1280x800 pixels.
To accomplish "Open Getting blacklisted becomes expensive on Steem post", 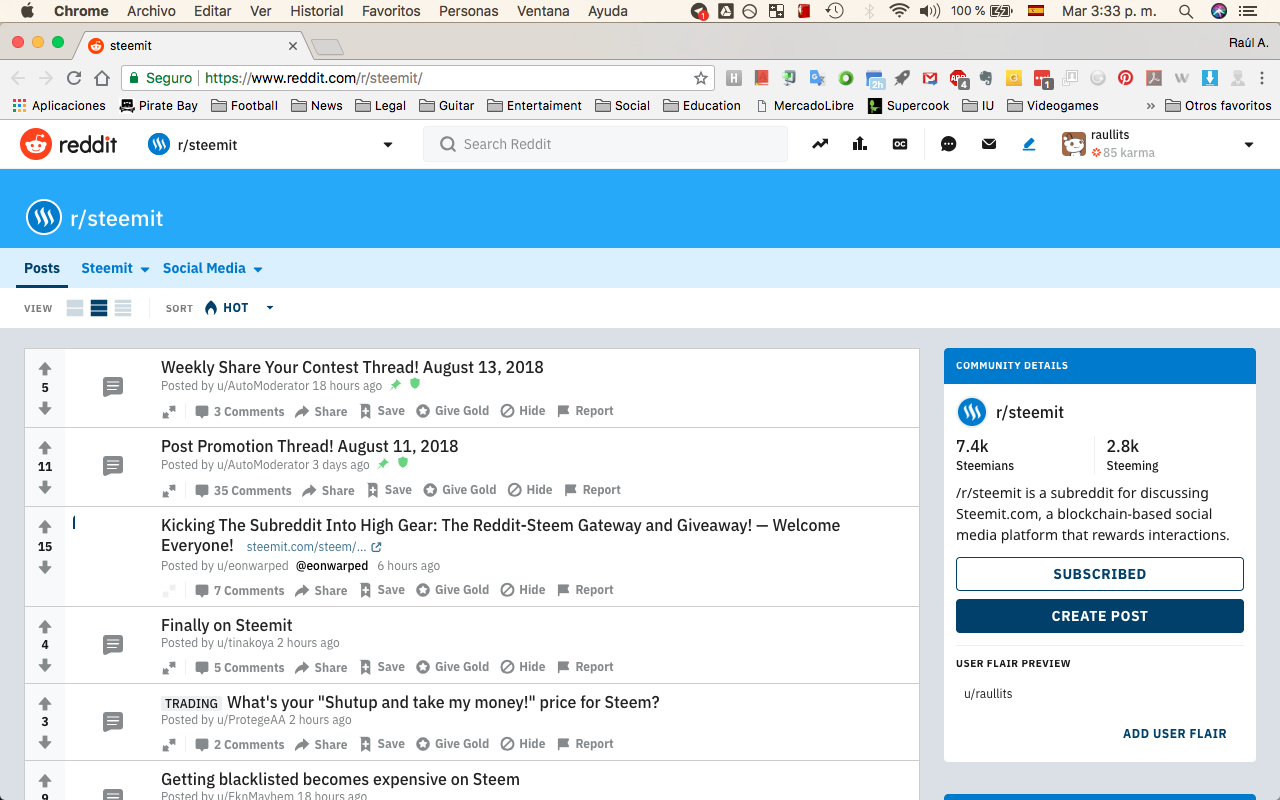I will click(340, 779).
